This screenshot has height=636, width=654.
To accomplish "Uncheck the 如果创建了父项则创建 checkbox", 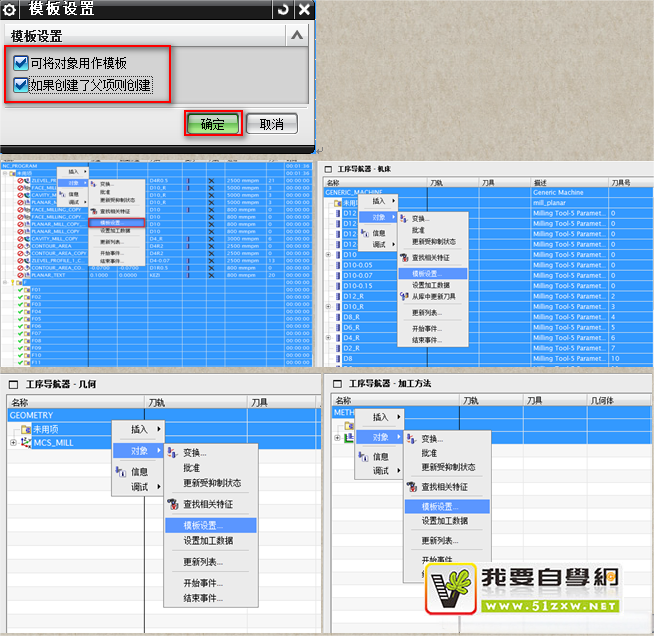I will coord(20,85).
